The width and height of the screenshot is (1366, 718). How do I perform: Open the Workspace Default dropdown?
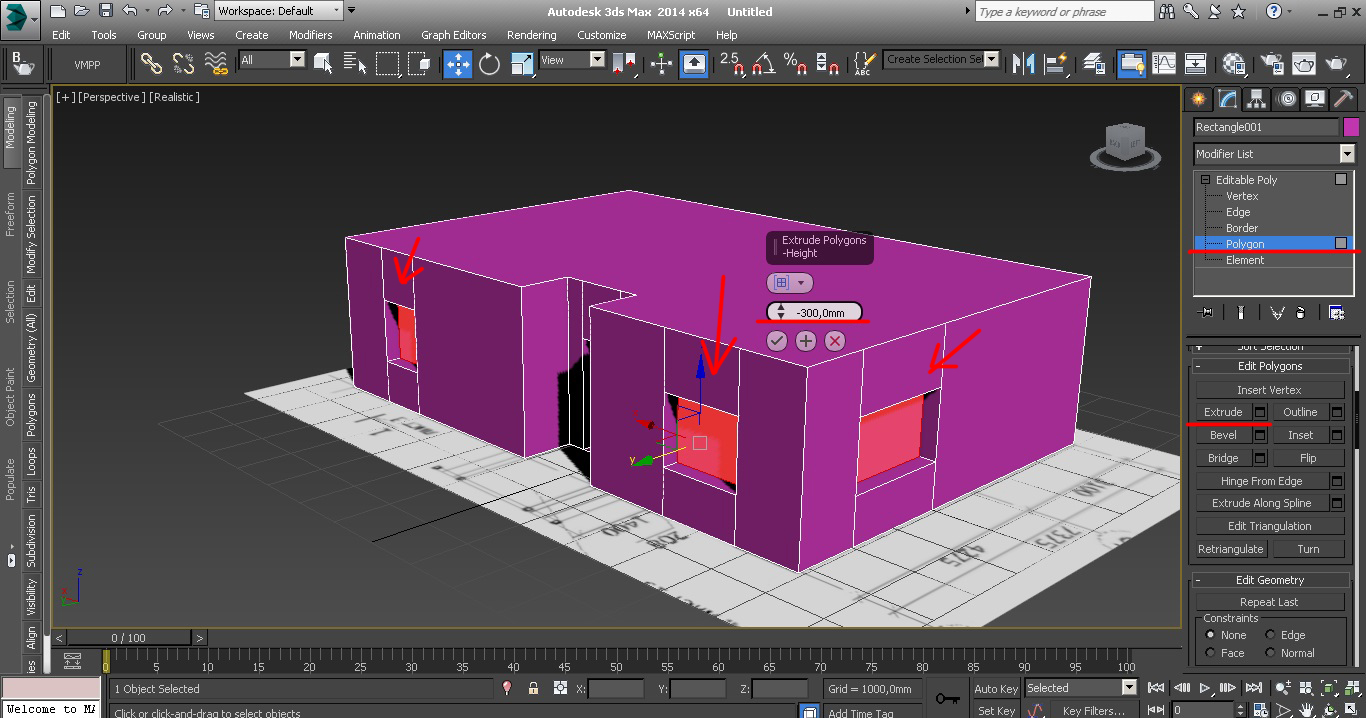279,11
